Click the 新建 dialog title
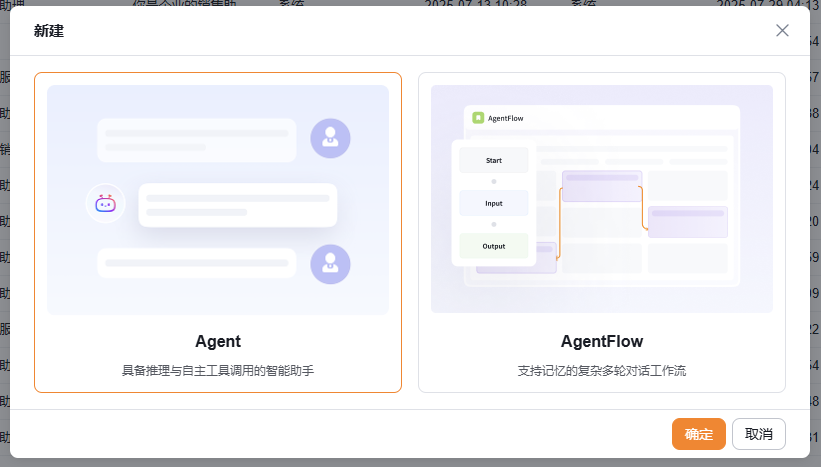Screen dimensions: 821x467 [49, 31]
